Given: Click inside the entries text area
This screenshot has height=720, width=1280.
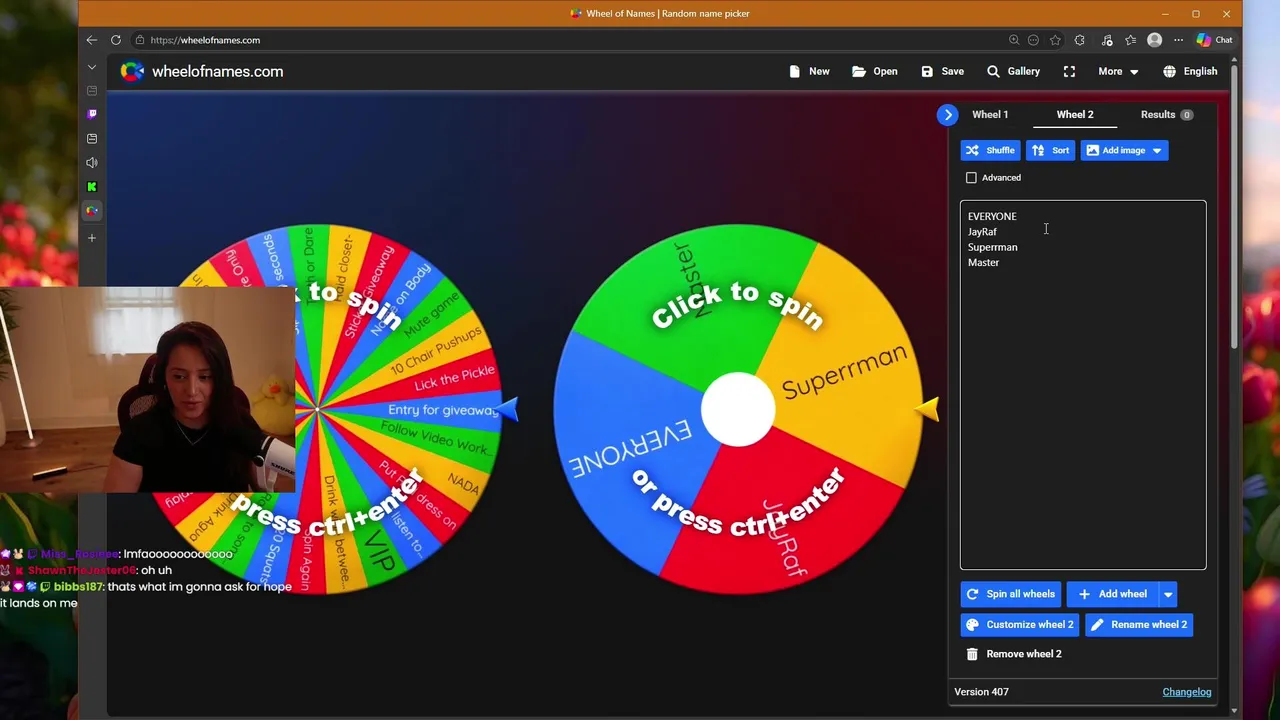Looking at the screenshot, I should pyautogui.click(x=1083, y=385).
